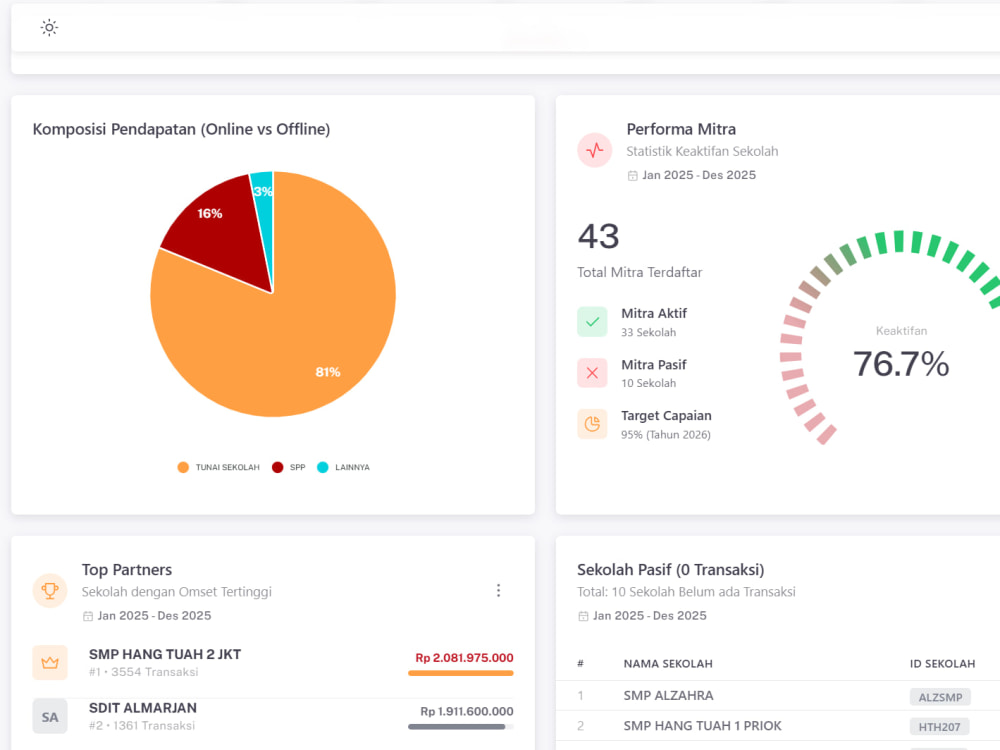Click the NAMA SEKOLAH column header
1000x750 pixels.
coord(668,664)
